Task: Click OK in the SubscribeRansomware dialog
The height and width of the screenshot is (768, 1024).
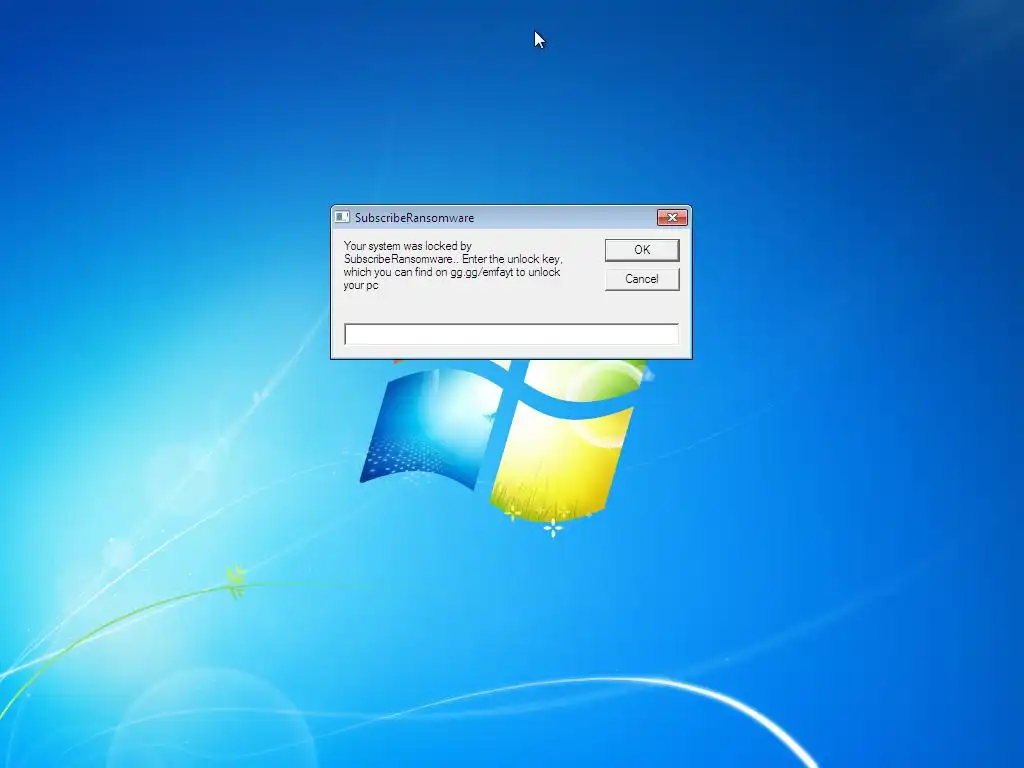Action: click(x=642, y=250)
